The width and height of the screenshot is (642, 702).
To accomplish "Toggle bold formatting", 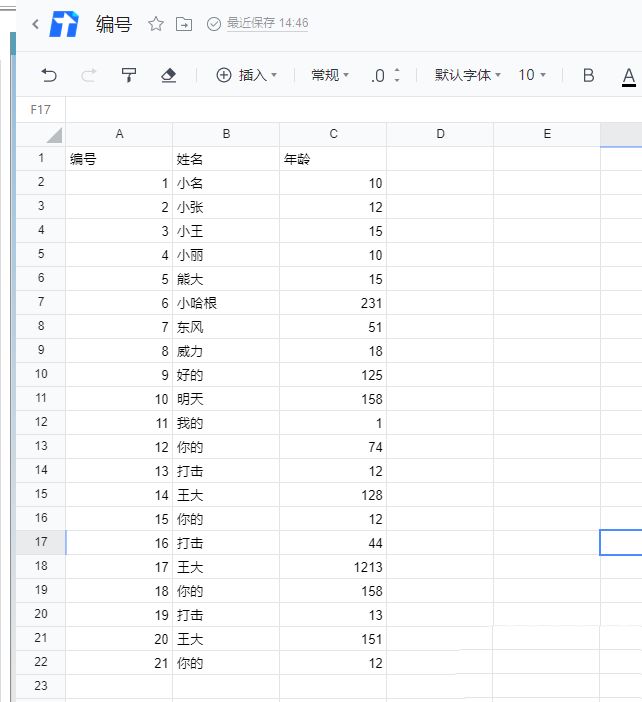I will tap(588, 75).
